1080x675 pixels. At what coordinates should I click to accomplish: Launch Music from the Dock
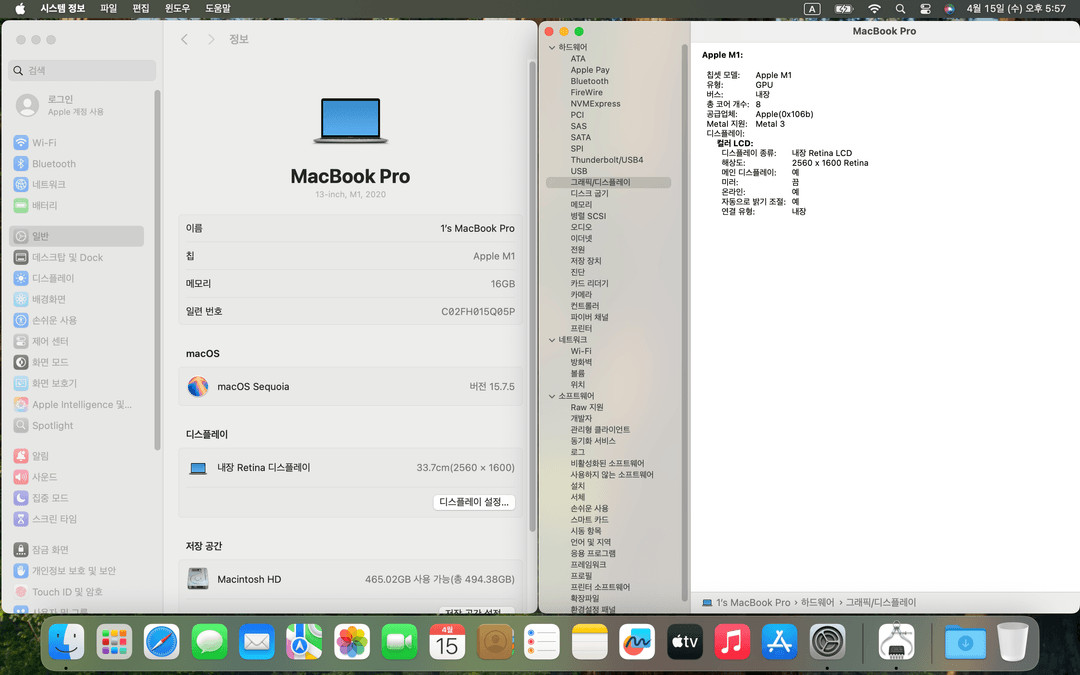(x=732, y=642)
